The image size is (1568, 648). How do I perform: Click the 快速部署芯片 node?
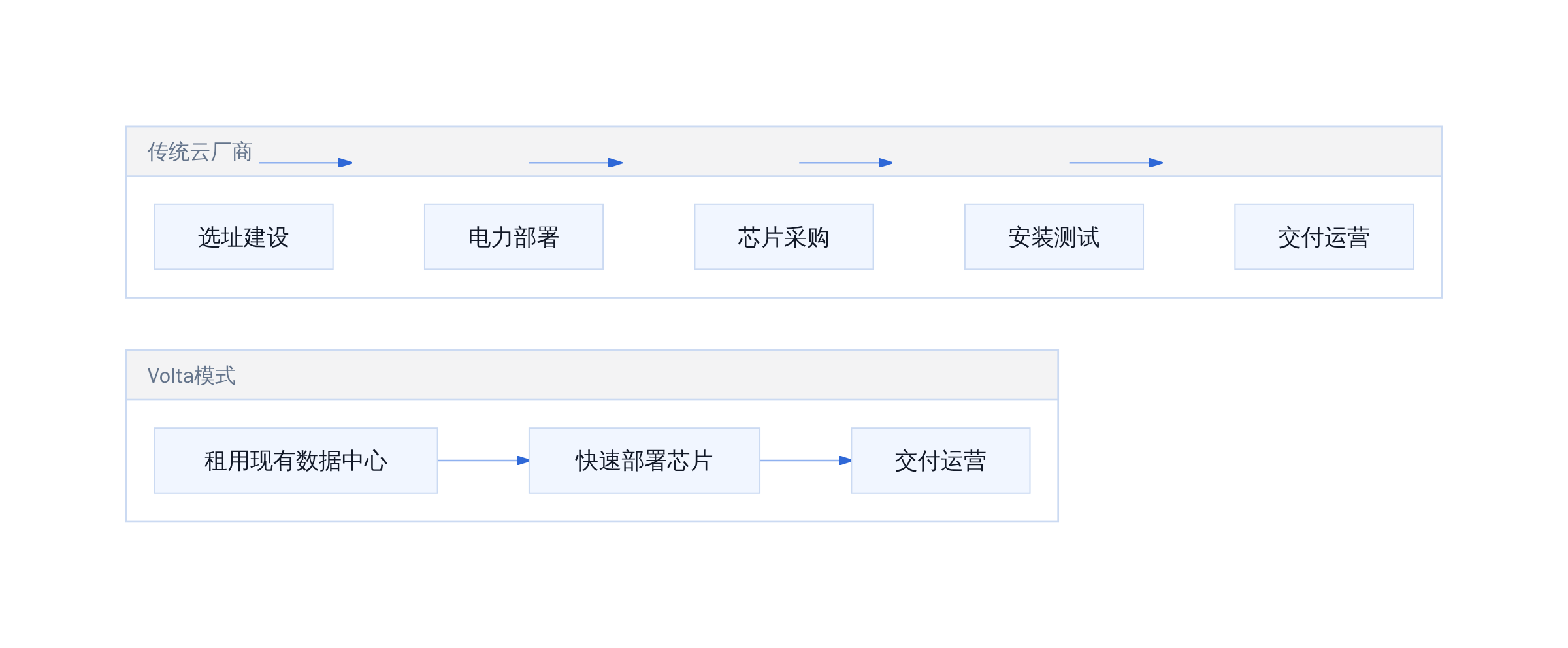tap(644, 461)
